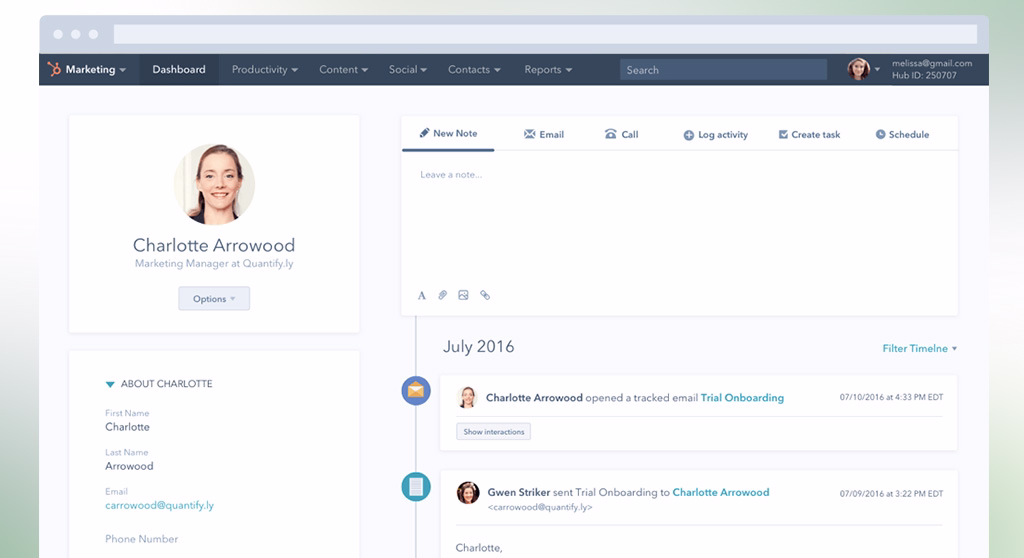Switch to the Schedule tab
1024x558 pixels.
(902, 134)
